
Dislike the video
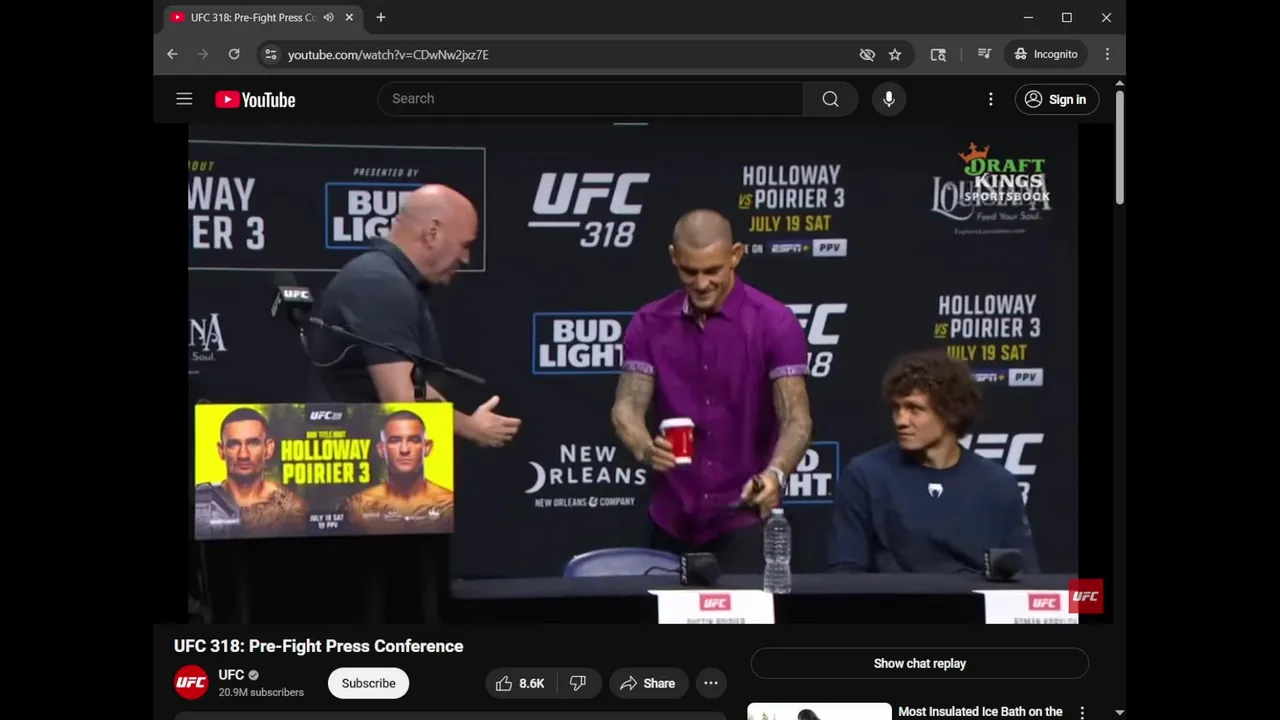(x=578, y=683)
